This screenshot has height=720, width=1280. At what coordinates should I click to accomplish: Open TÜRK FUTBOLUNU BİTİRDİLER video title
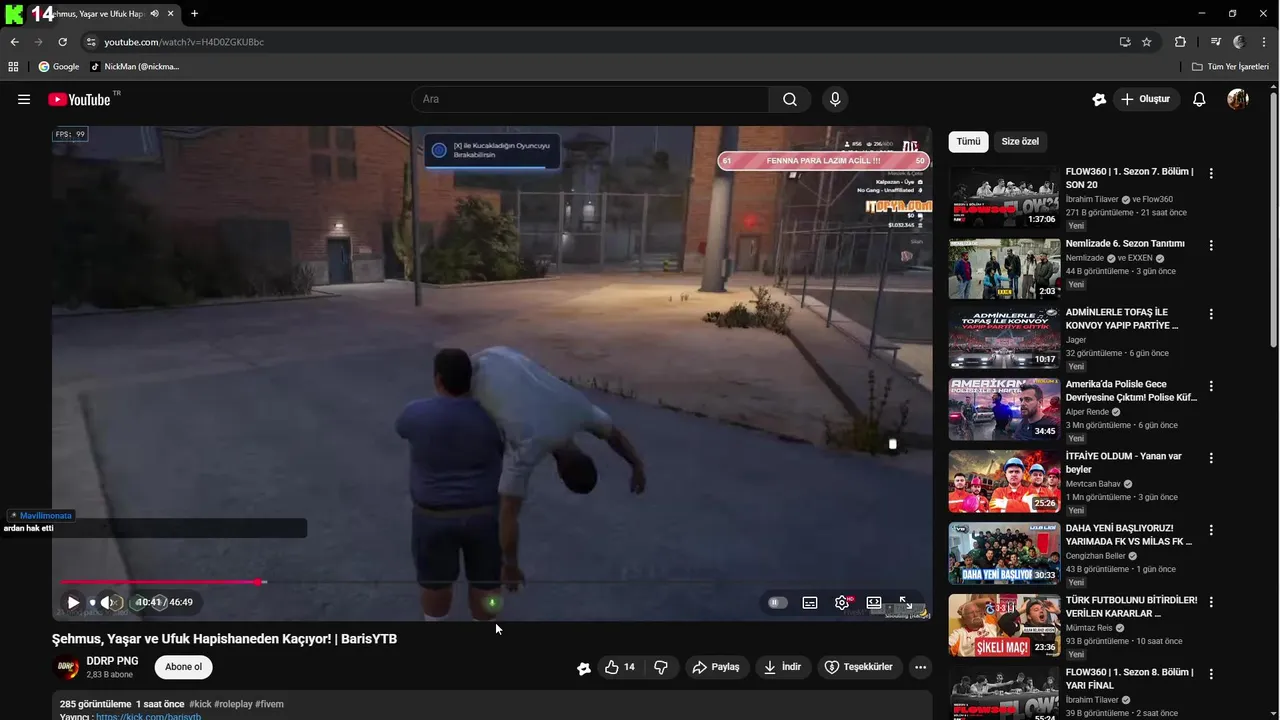click(1131, 607)
